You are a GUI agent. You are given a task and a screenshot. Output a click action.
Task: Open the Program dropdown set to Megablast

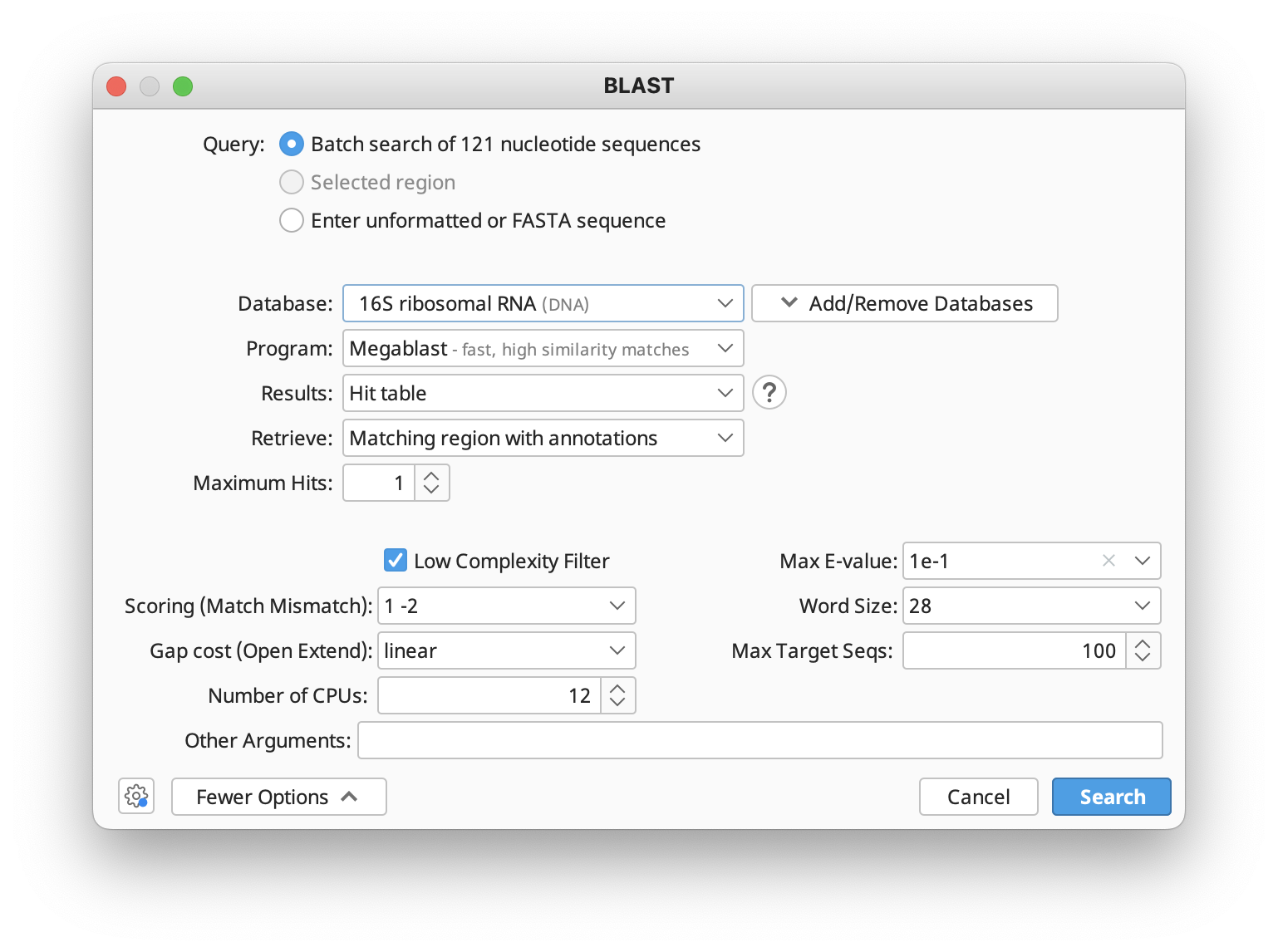(543, 348)
